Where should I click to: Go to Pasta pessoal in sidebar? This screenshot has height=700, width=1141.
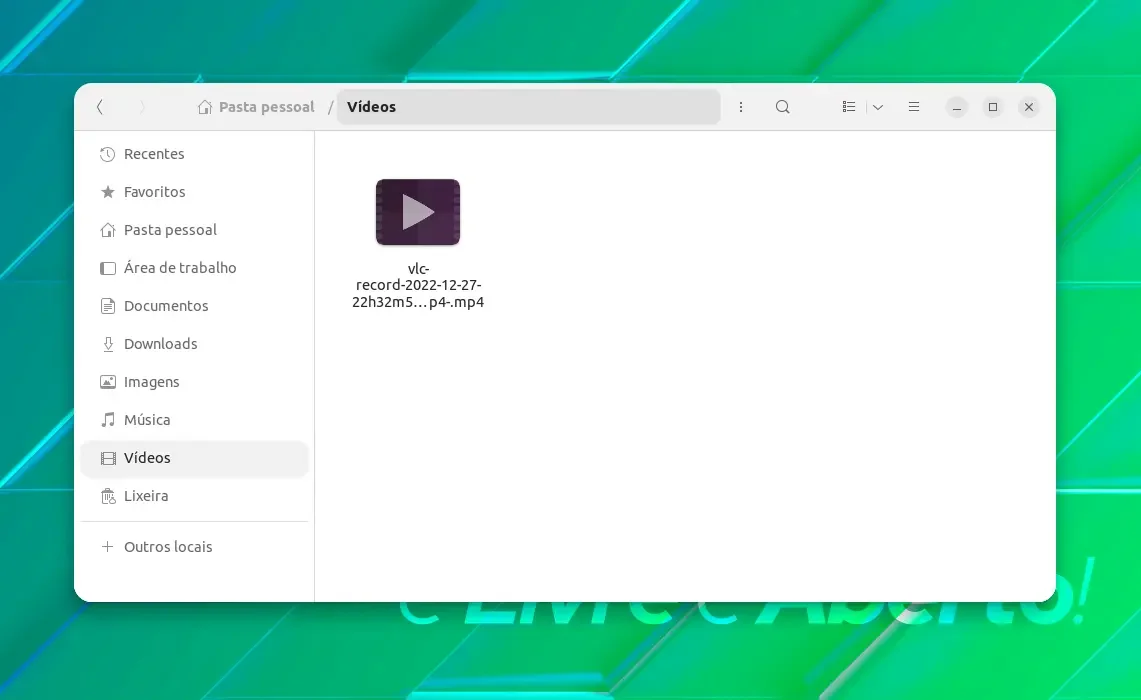(x=194, y=230)
